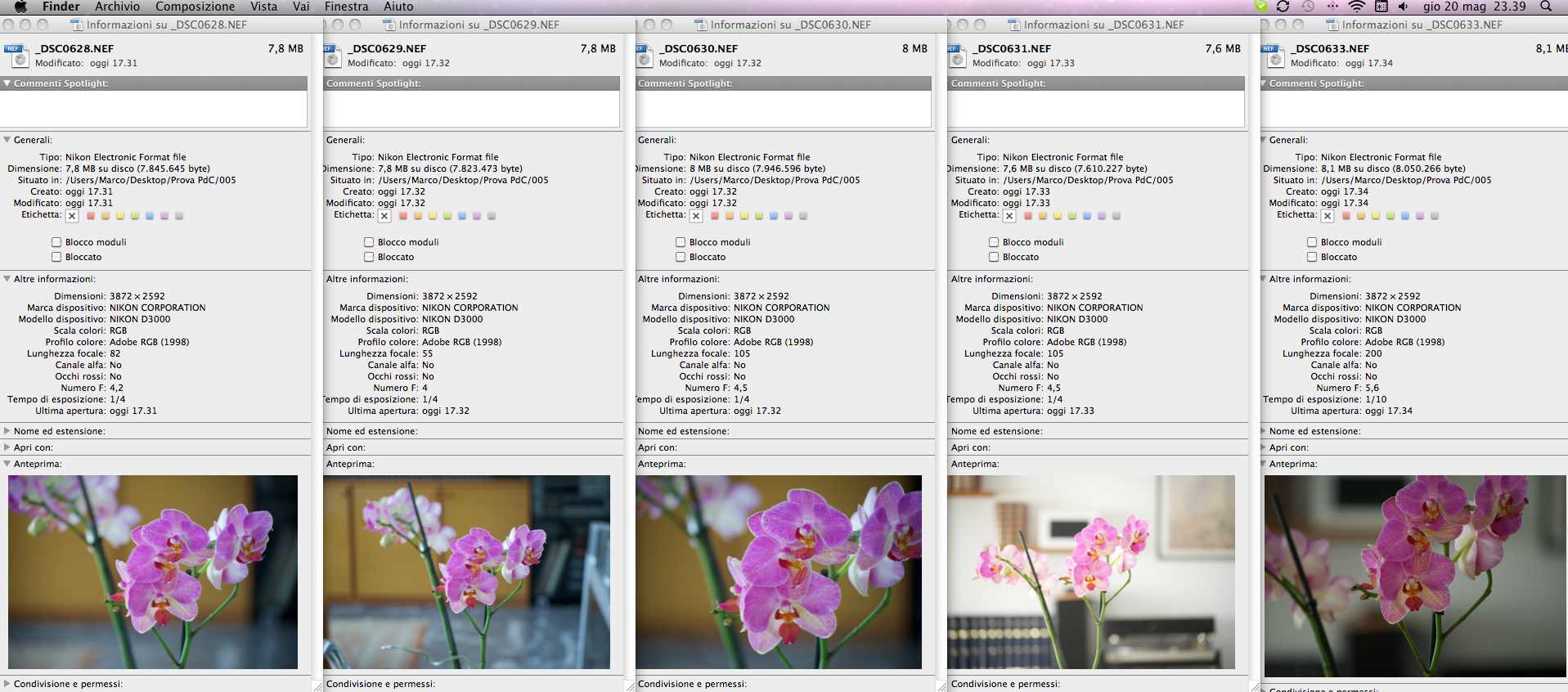This screenshot has height=692, width=1568.
Task: Expand 'Apri con' in _DSC0633 window
Action: 1263,447
